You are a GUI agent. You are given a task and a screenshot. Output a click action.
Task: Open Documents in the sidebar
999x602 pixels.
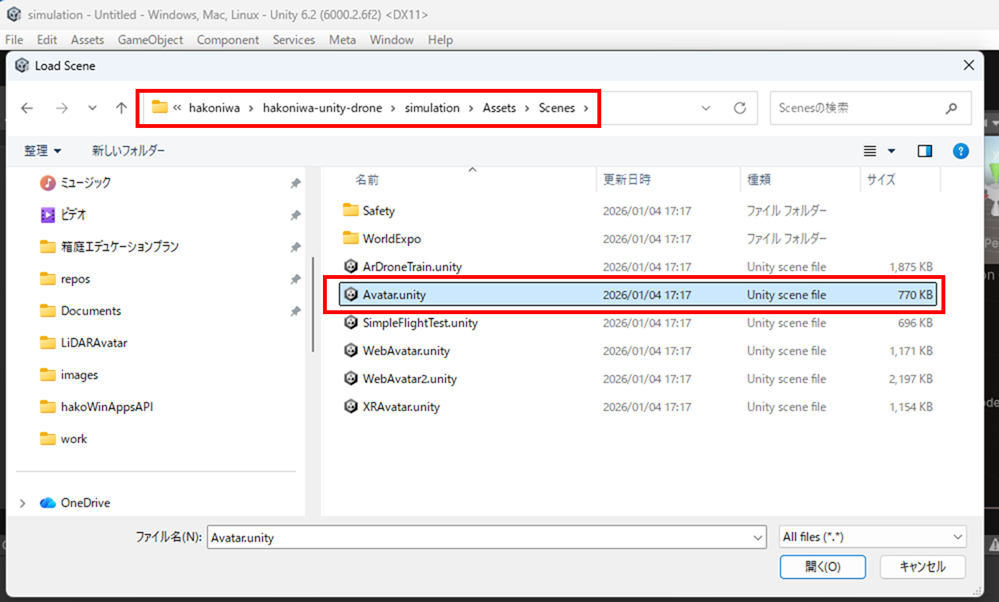(90, 311)
